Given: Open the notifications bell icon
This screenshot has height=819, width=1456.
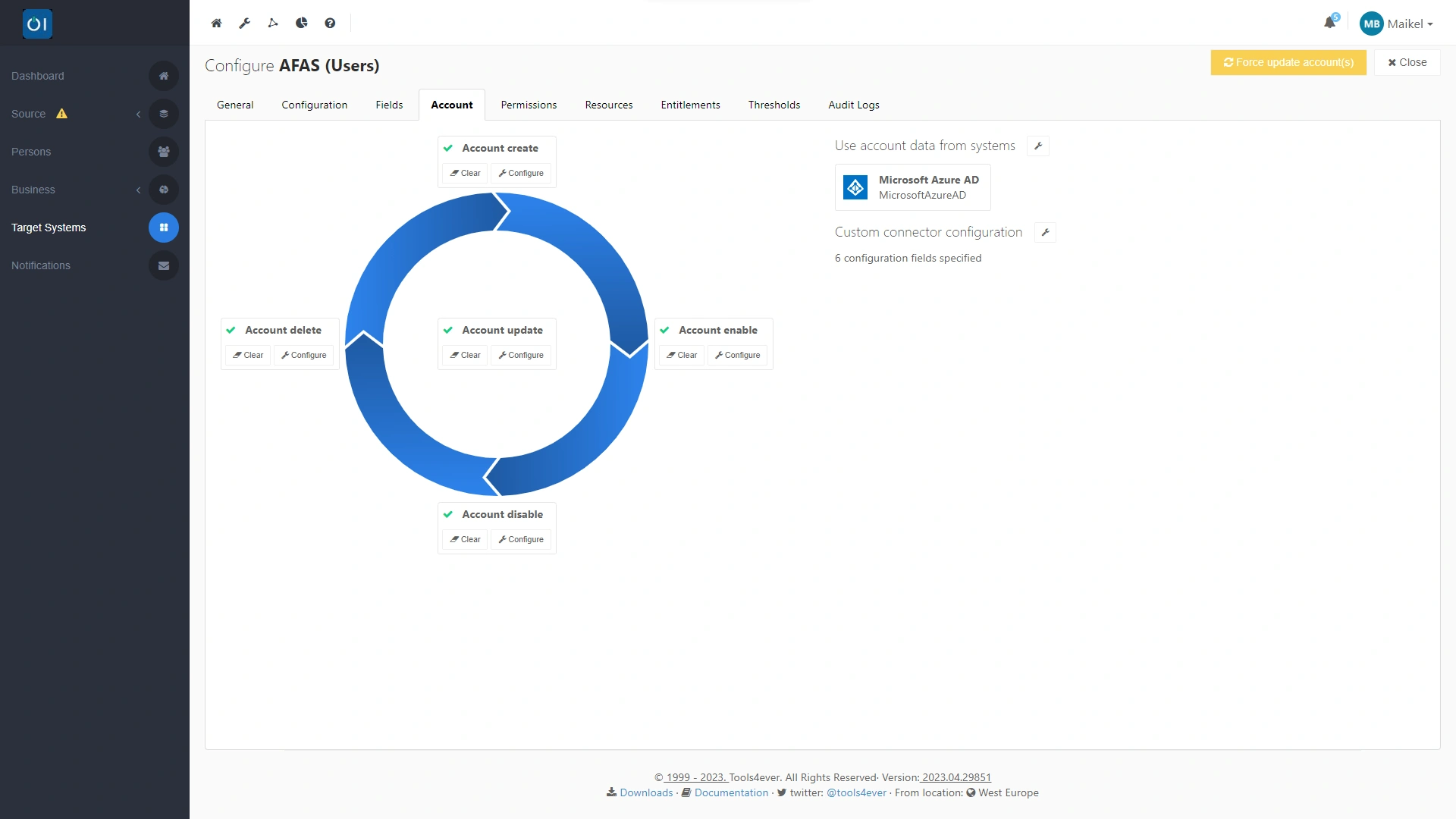Looking at the screenshot, I should click(x=1329, y=23).
